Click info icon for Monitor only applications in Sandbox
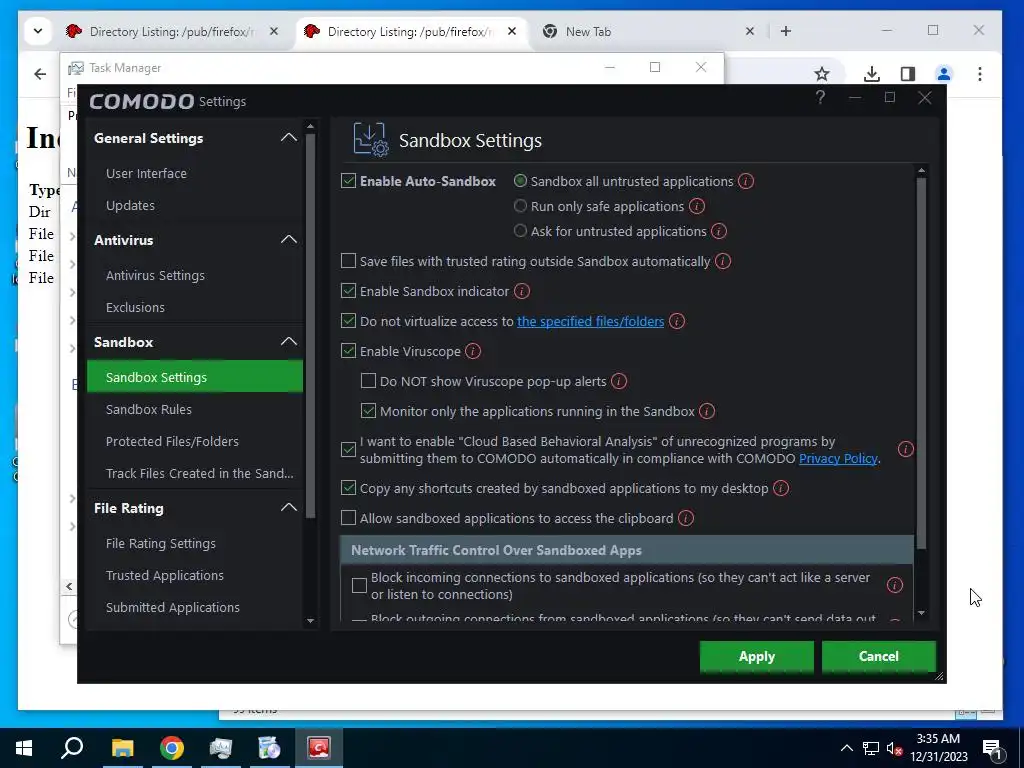 tap(707, 411)
